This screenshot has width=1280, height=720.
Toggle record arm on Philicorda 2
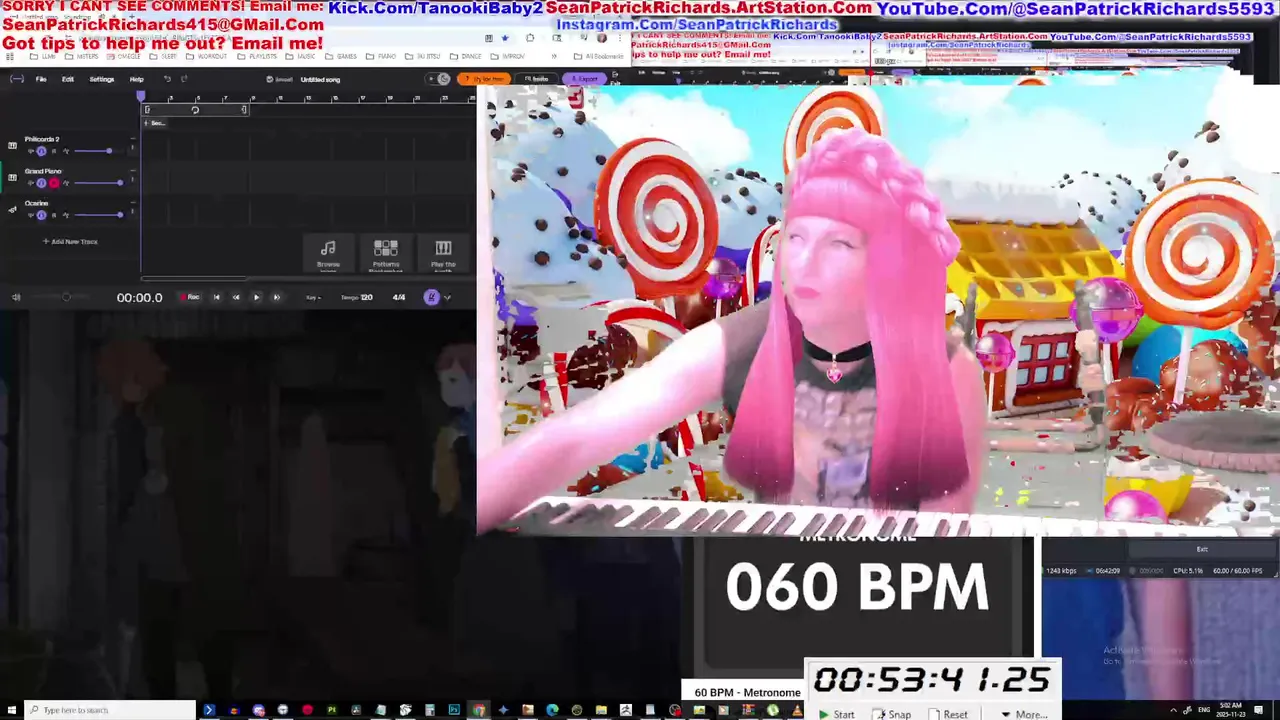pyautogui.click(x=54, y=151)
